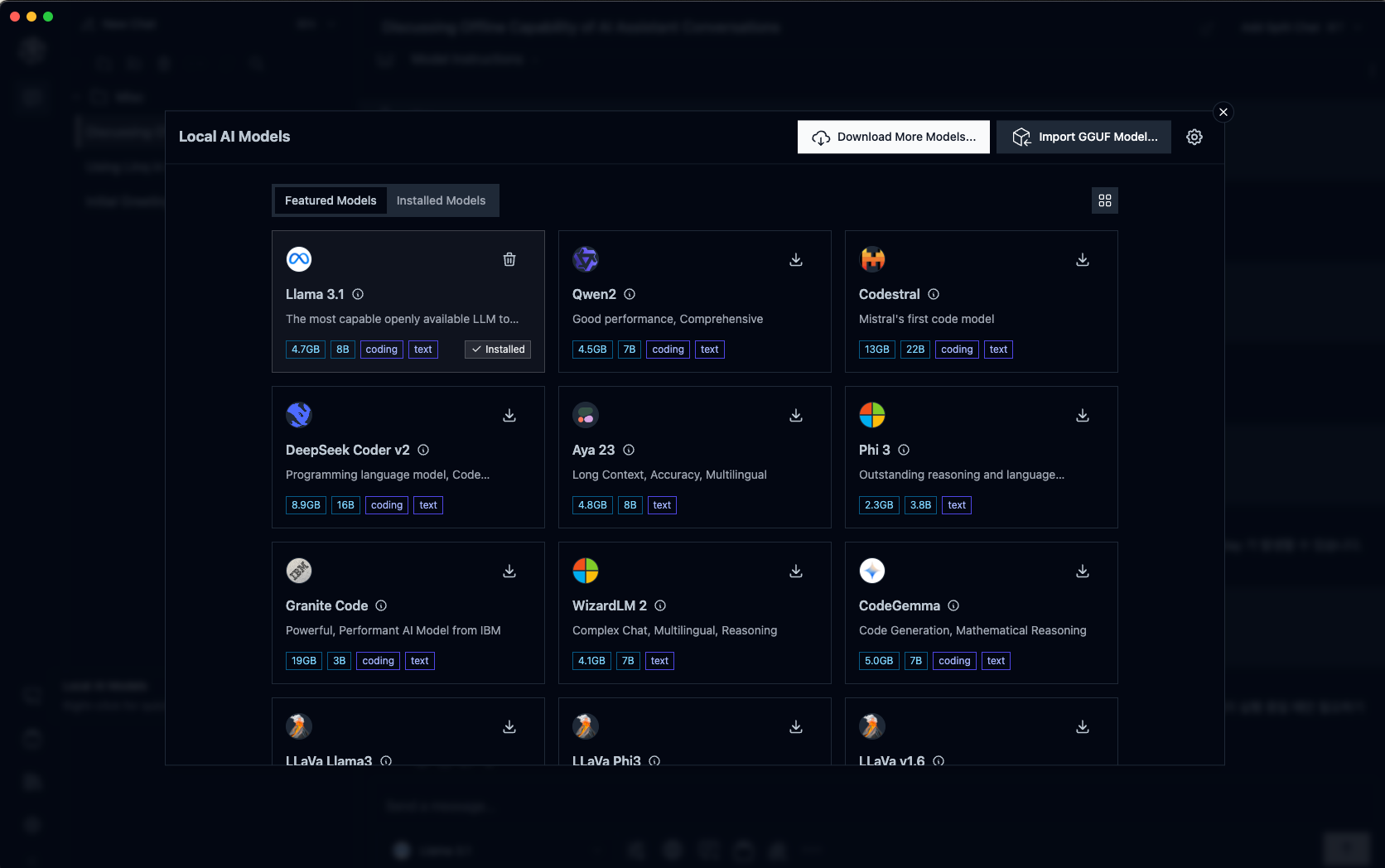Click the 8B tag on Aya 23
The width and height of the screenshot is (1385, 868).
[x=630, y=505]
